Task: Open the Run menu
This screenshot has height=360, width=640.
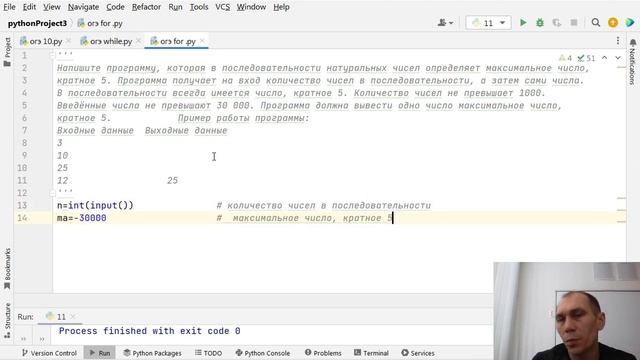Action: pyautogui.click(x=175, y=7)
